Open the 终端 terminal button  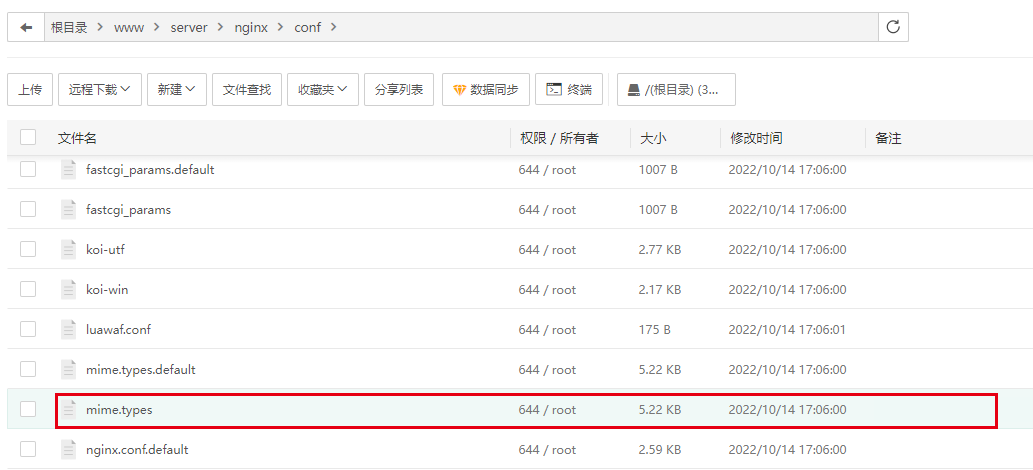pyautogui.click(x=569, y=90)
